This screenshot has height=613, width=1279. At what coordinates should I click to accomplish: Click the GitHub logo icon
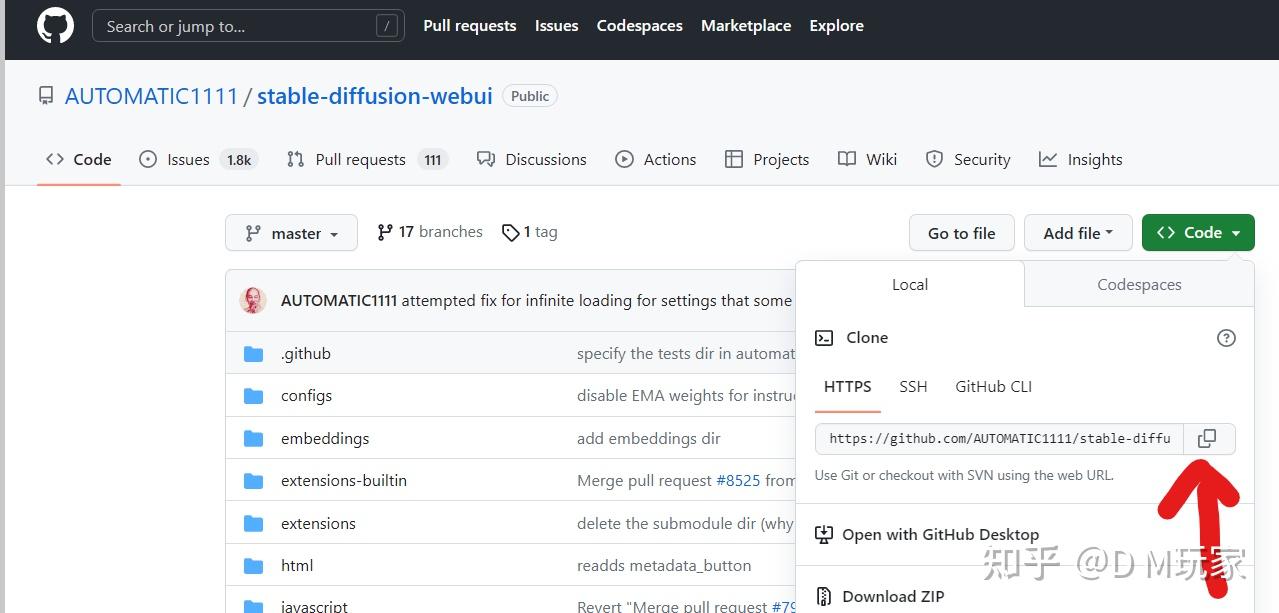(x=55, y=26)
